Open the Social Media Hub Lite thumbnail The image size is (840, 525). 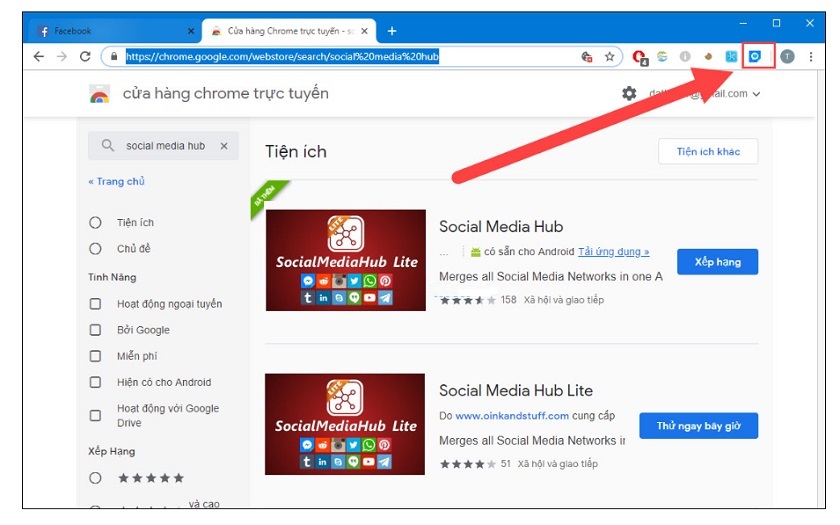[345, 424]
